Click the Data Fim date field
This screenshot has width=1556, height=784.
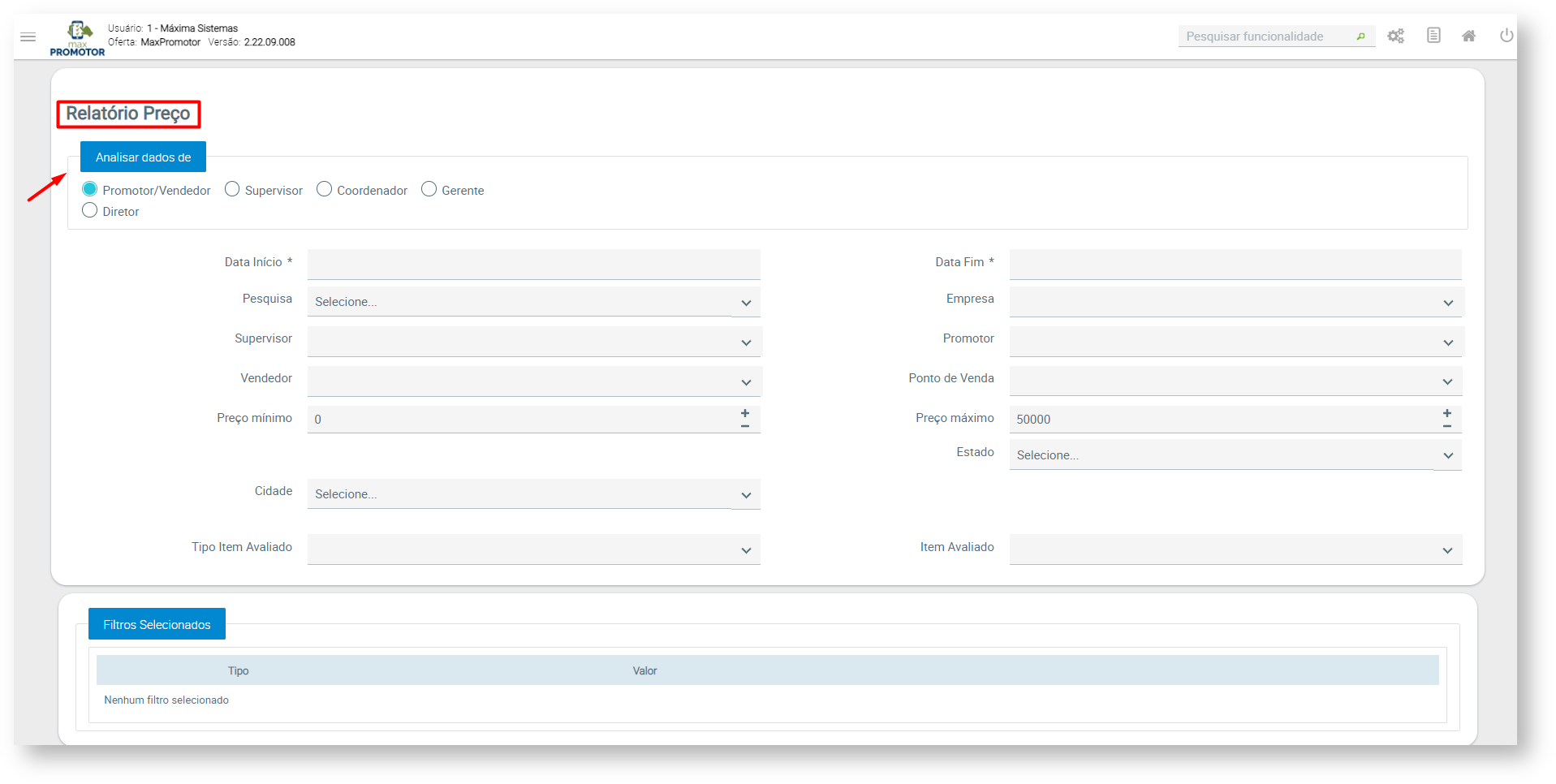[1236, 265]
